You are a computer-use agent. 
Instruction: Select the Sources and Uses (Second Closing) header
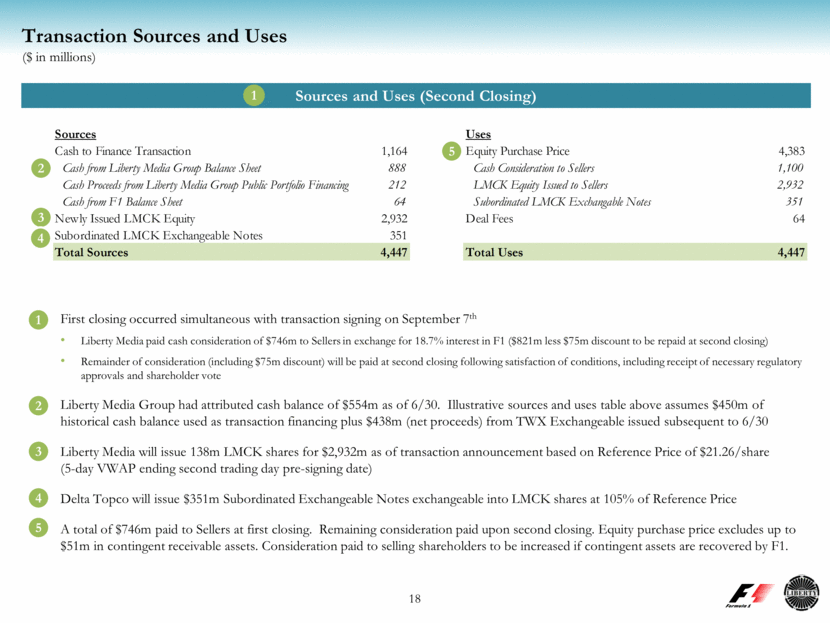[415, 96]
